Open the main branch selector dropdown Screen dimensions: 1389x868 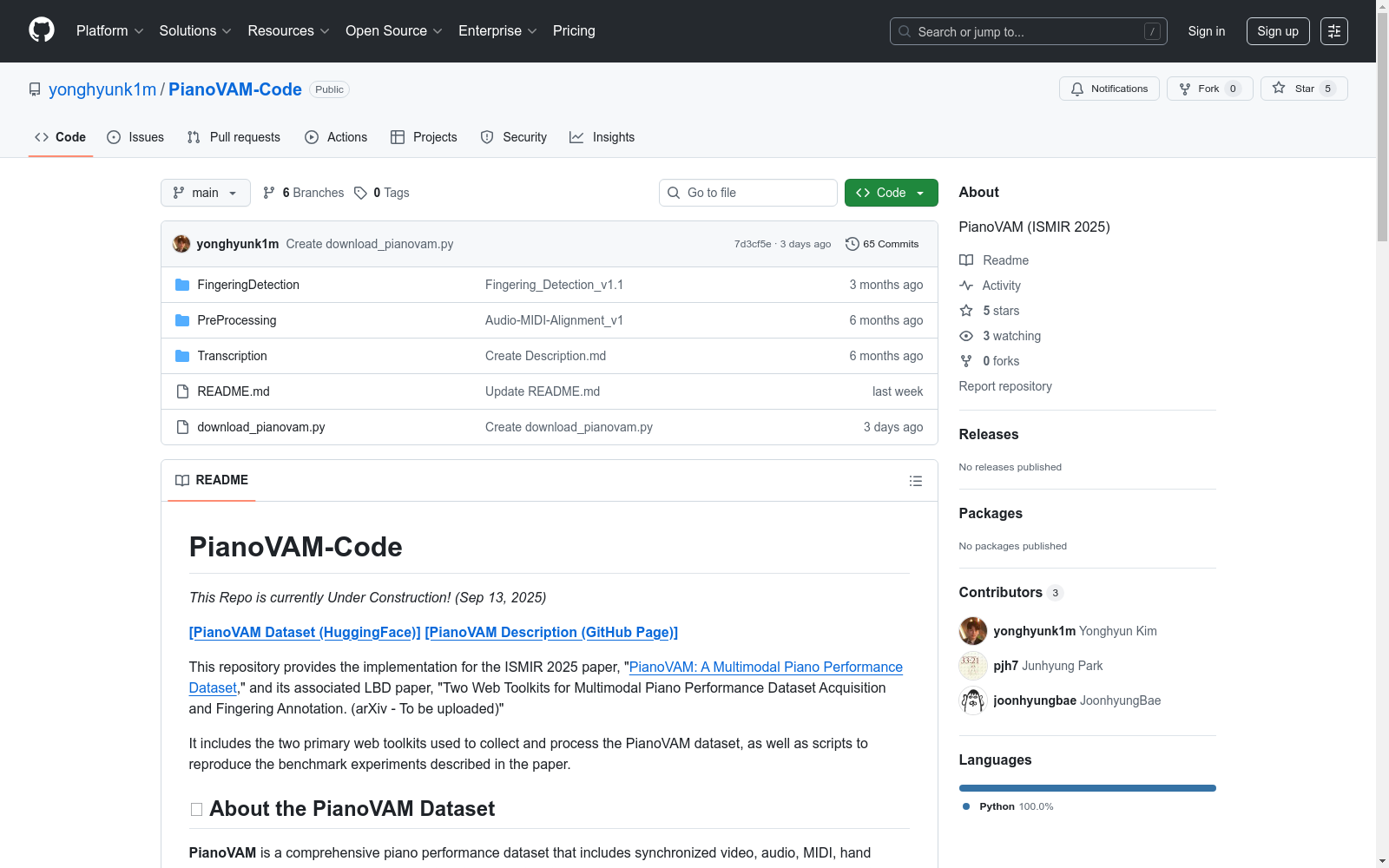(206, 193)
